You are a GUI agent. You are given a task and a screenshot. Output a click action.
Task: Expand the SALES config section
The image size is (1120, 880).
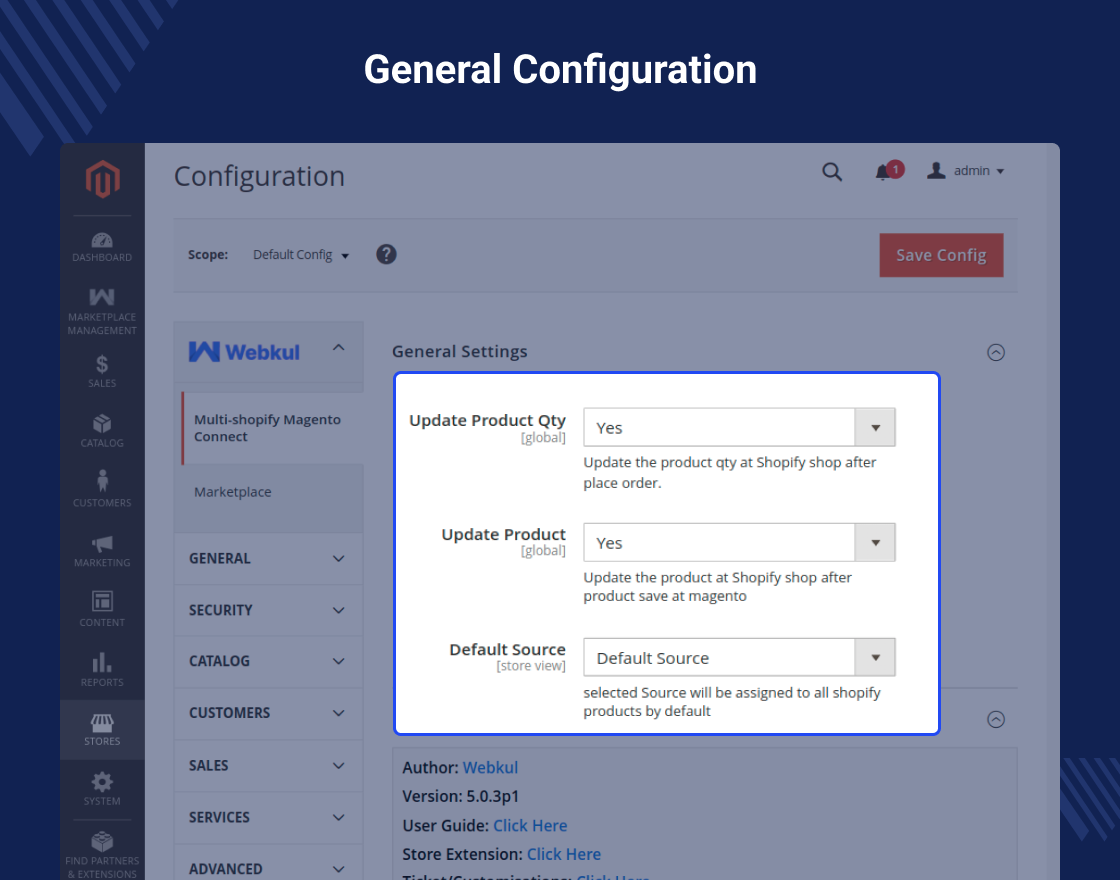point(269,766)
